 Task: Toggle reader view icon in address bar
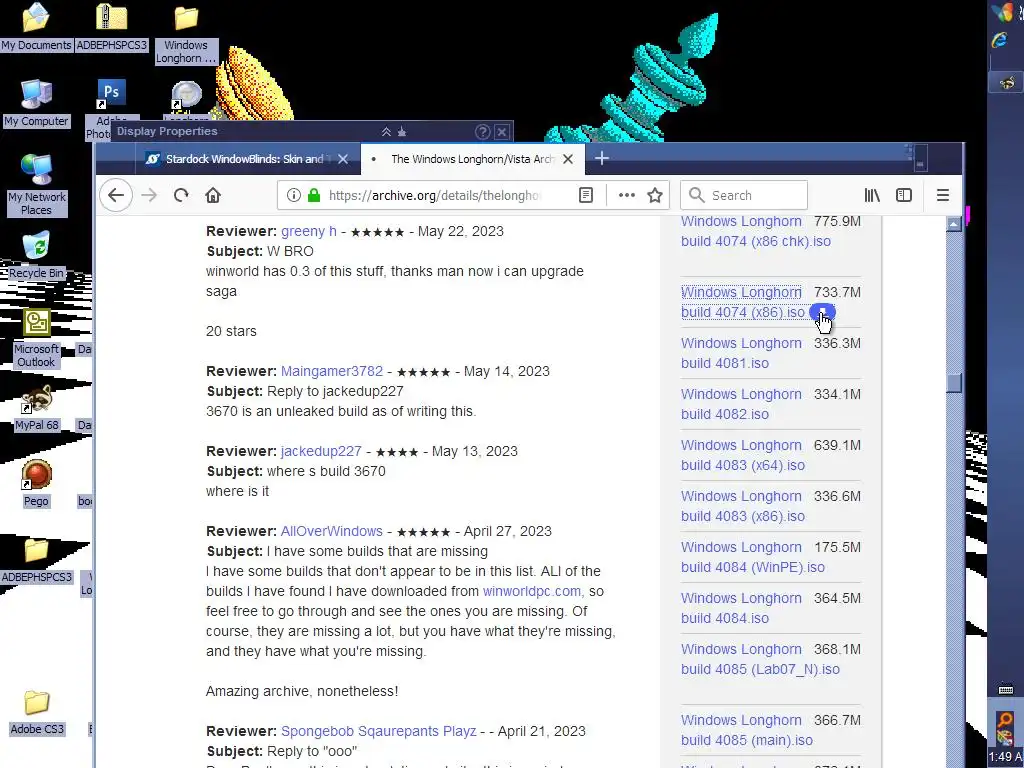(x=586, y=195)
